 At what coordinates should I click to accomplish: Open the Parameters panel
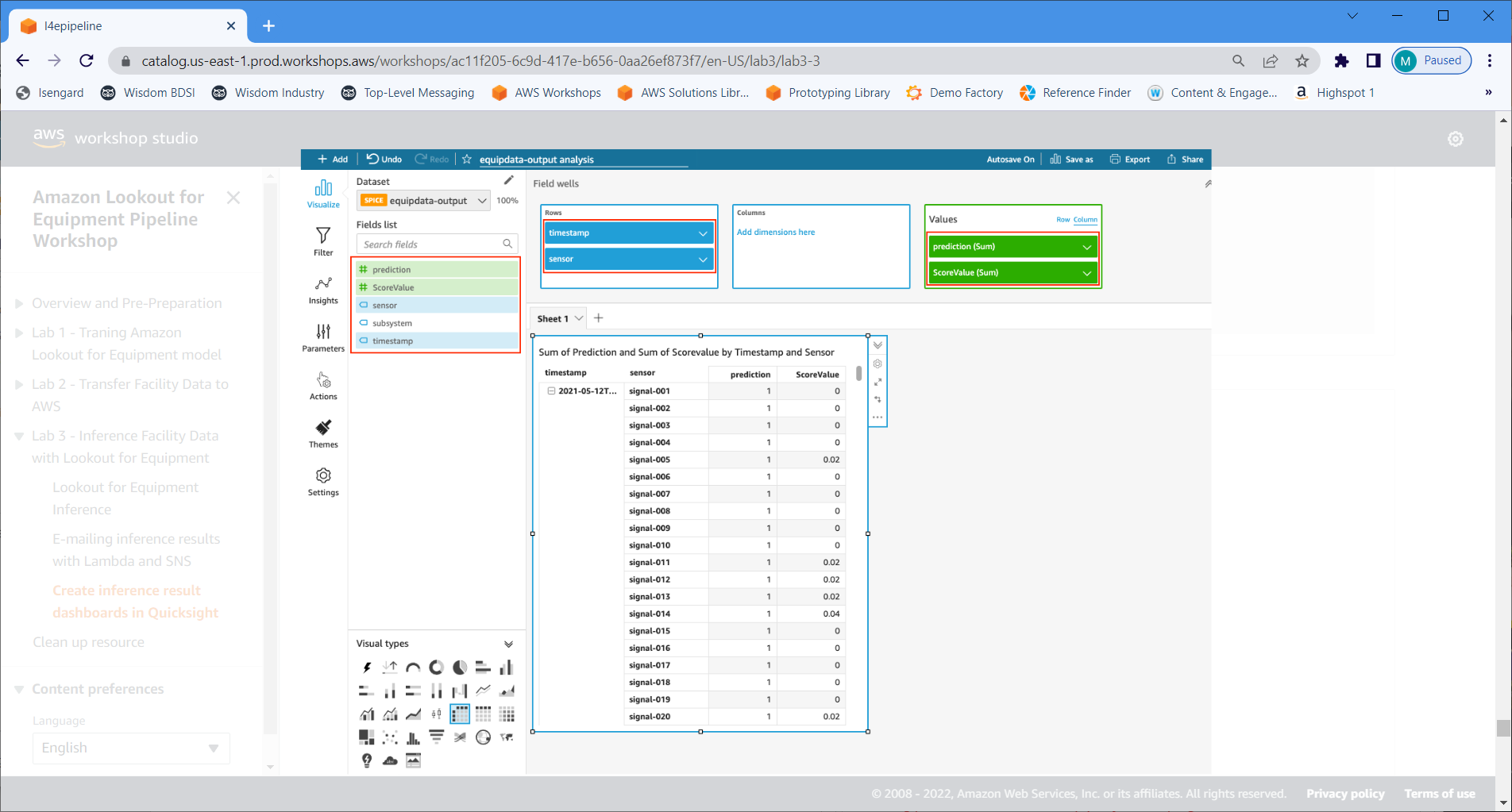323,337
